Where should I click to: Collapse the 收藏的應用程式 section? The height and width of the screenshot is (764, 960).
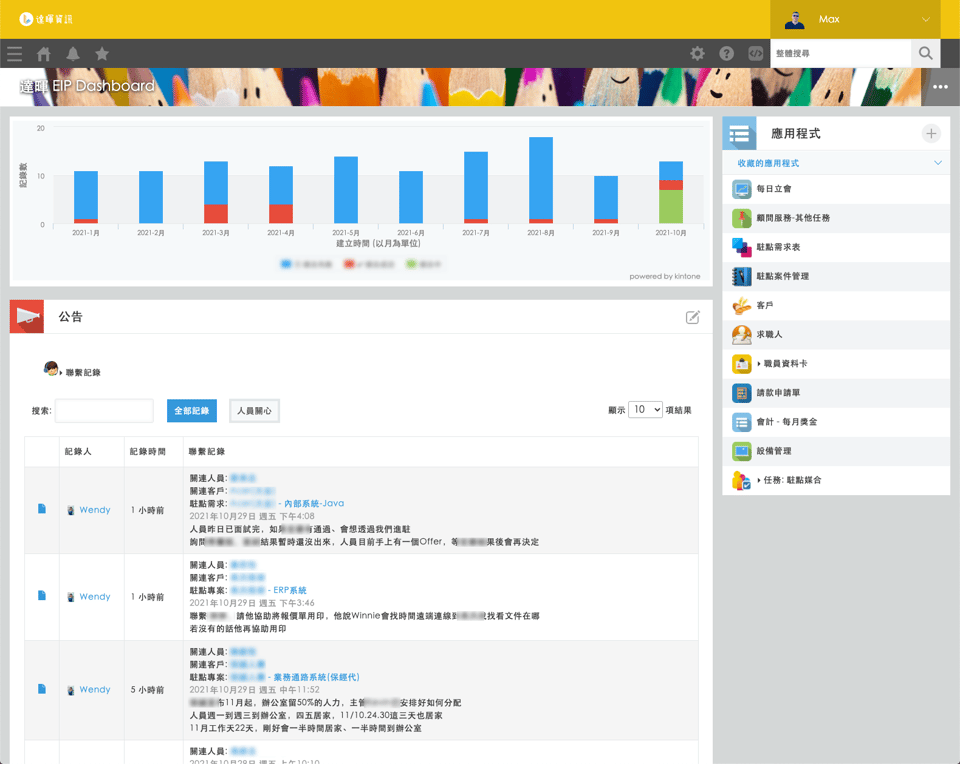click(x=937, y=163)
